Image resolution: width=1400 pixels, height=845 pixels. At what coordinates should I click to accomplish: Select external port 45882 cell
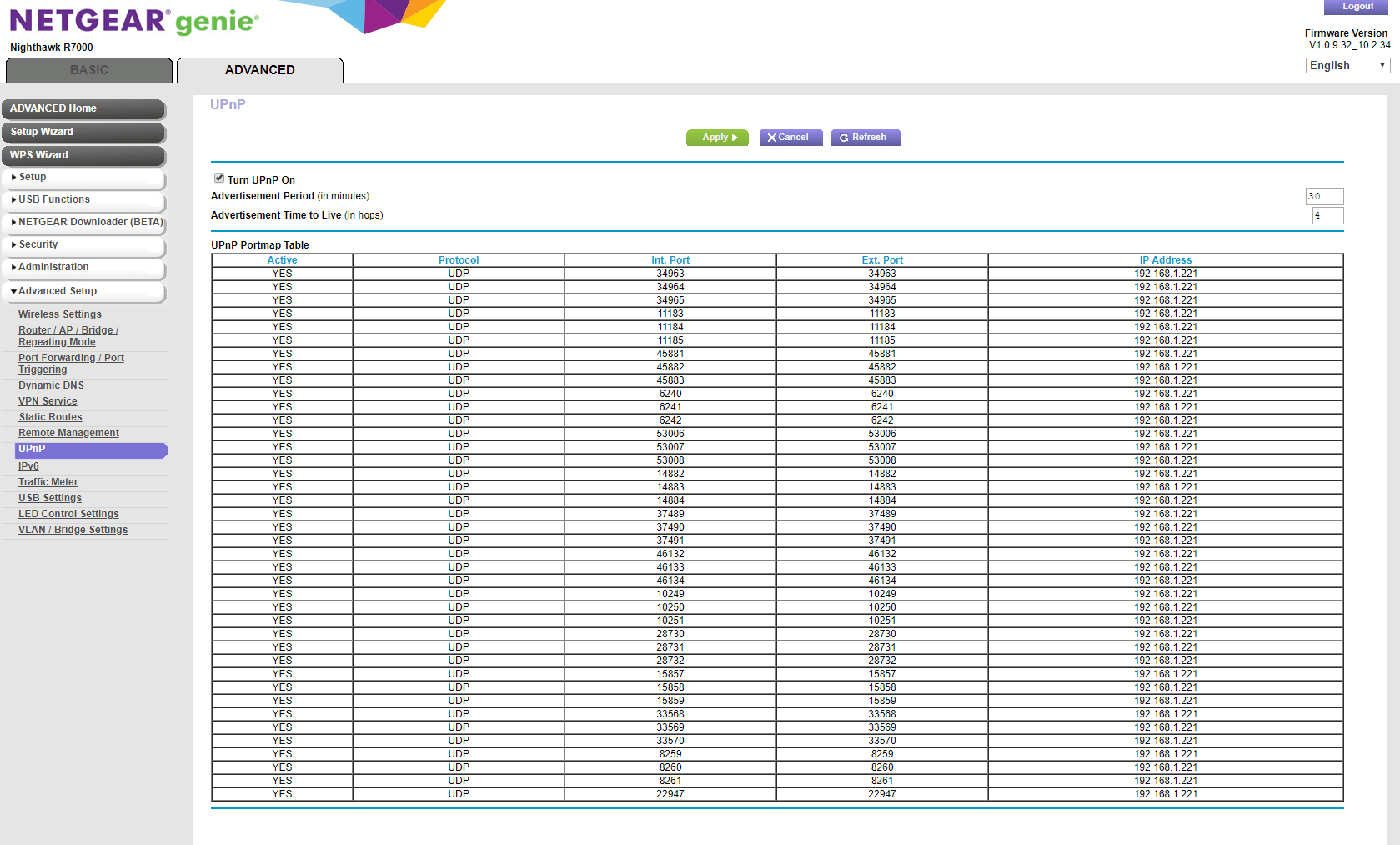pos(882,367)
